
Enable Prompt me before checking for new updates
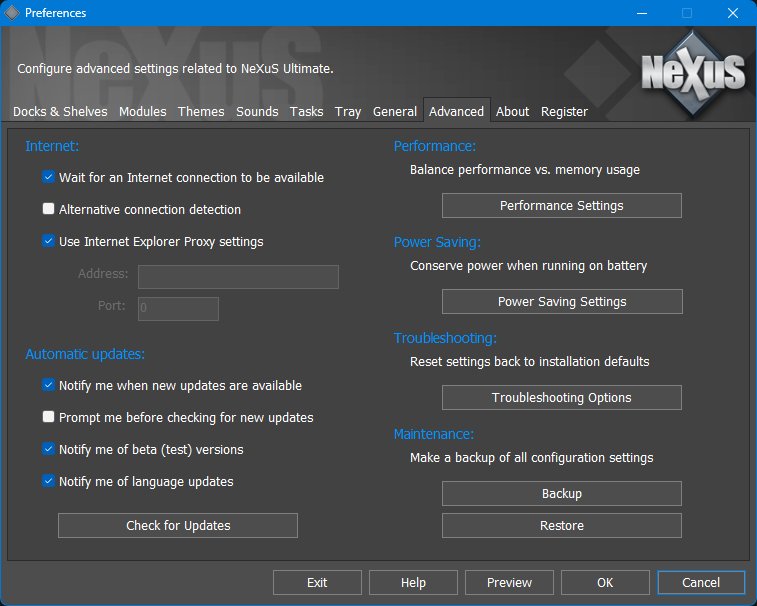[48, 417]
